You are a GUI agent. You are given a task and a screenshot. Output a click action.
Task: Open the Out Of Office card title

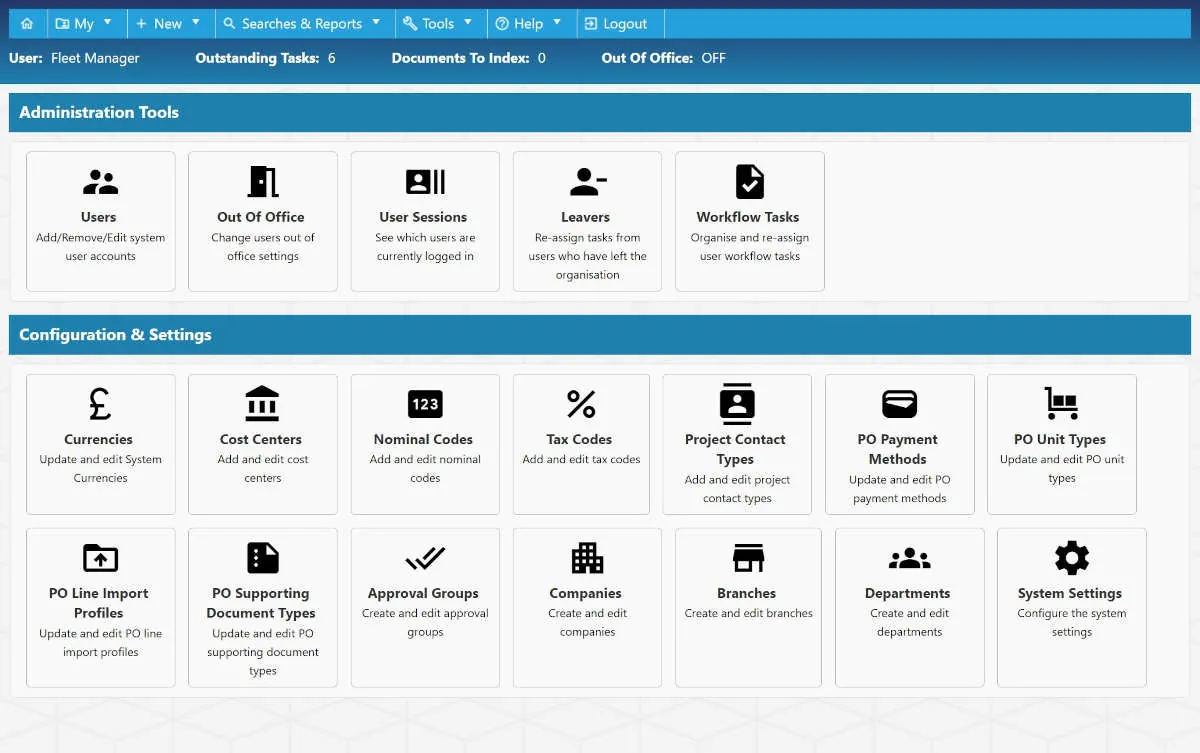[261, 217]
